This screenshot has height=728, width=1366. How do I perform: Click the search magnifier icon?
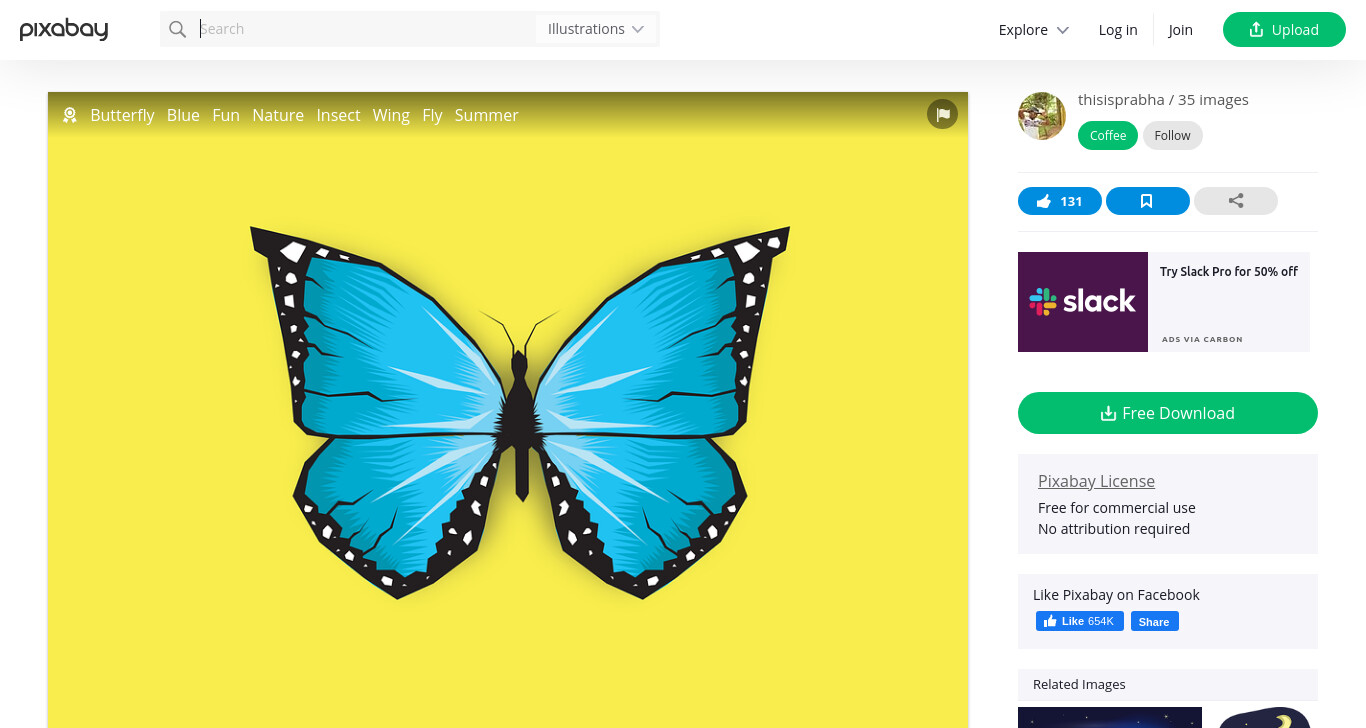pos(178,29)
